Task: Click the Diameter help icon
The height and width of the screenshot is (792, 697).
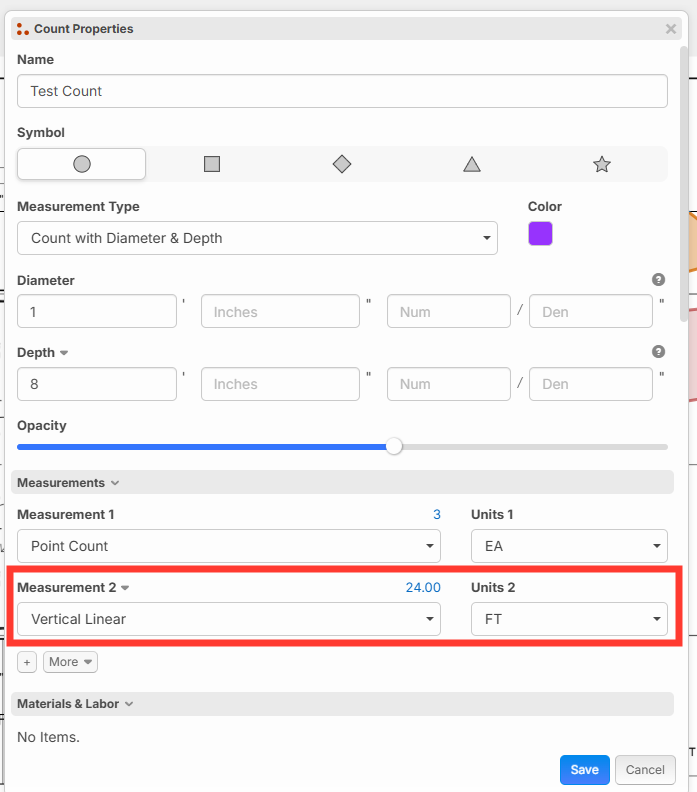Action: pos(658,280)
